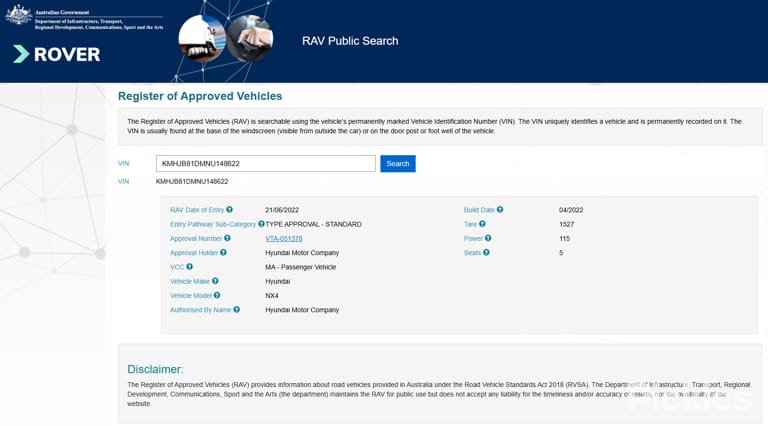The height and width of the screenshot is (426, 768).
Task: Click the info icon next to Approval Number
Action: (227, 238)
